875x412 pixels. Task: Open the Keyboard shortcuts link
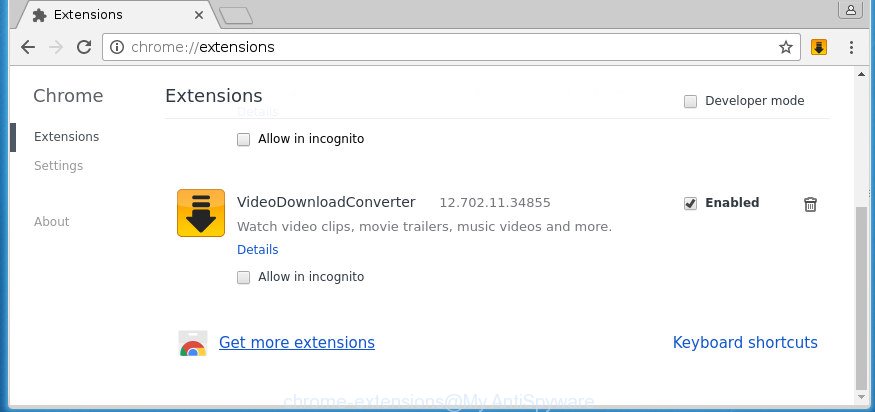pos(745,343)
